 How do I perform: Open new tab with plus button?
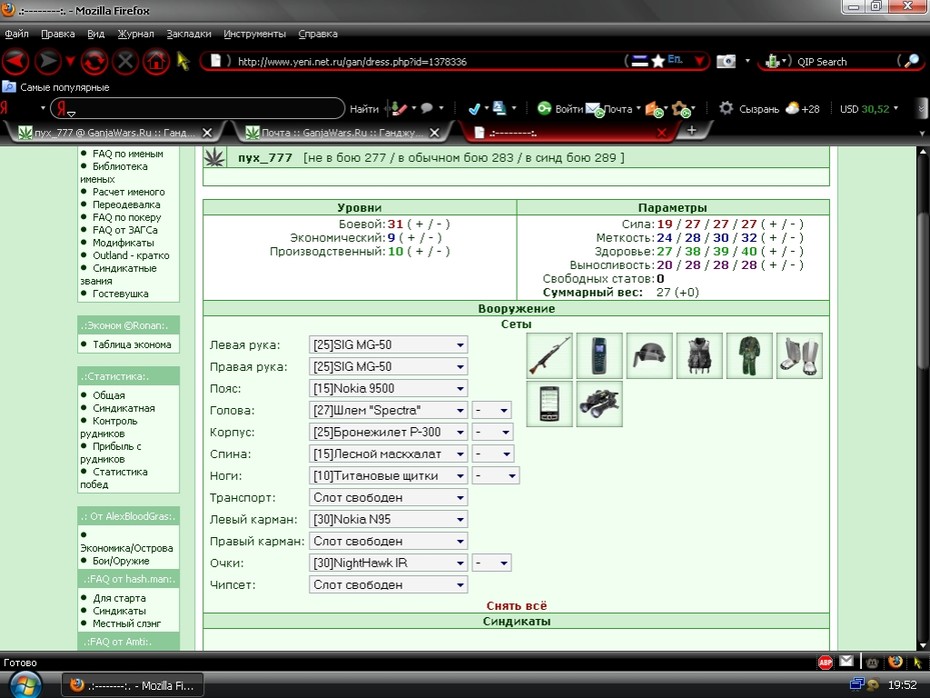point(692,130)
